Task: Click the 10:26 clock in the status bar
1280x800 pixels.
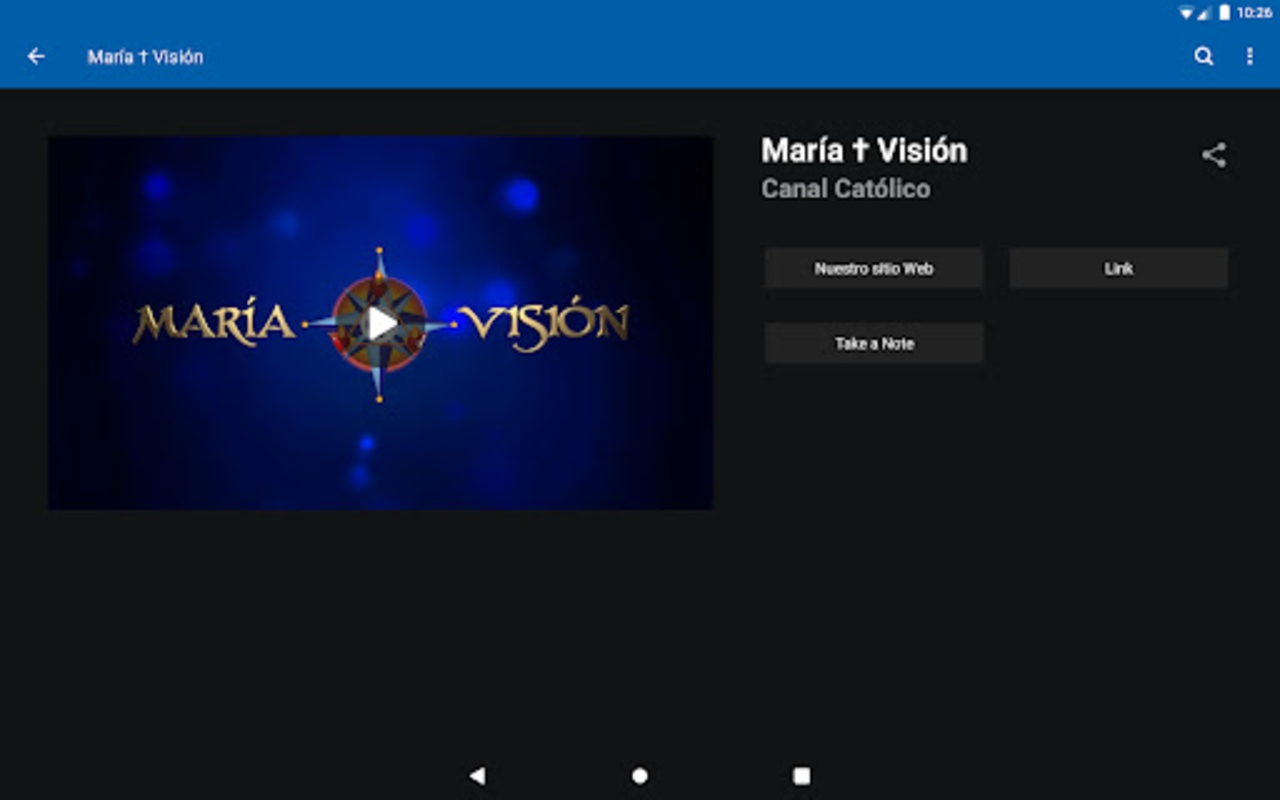Action: 1254,13
